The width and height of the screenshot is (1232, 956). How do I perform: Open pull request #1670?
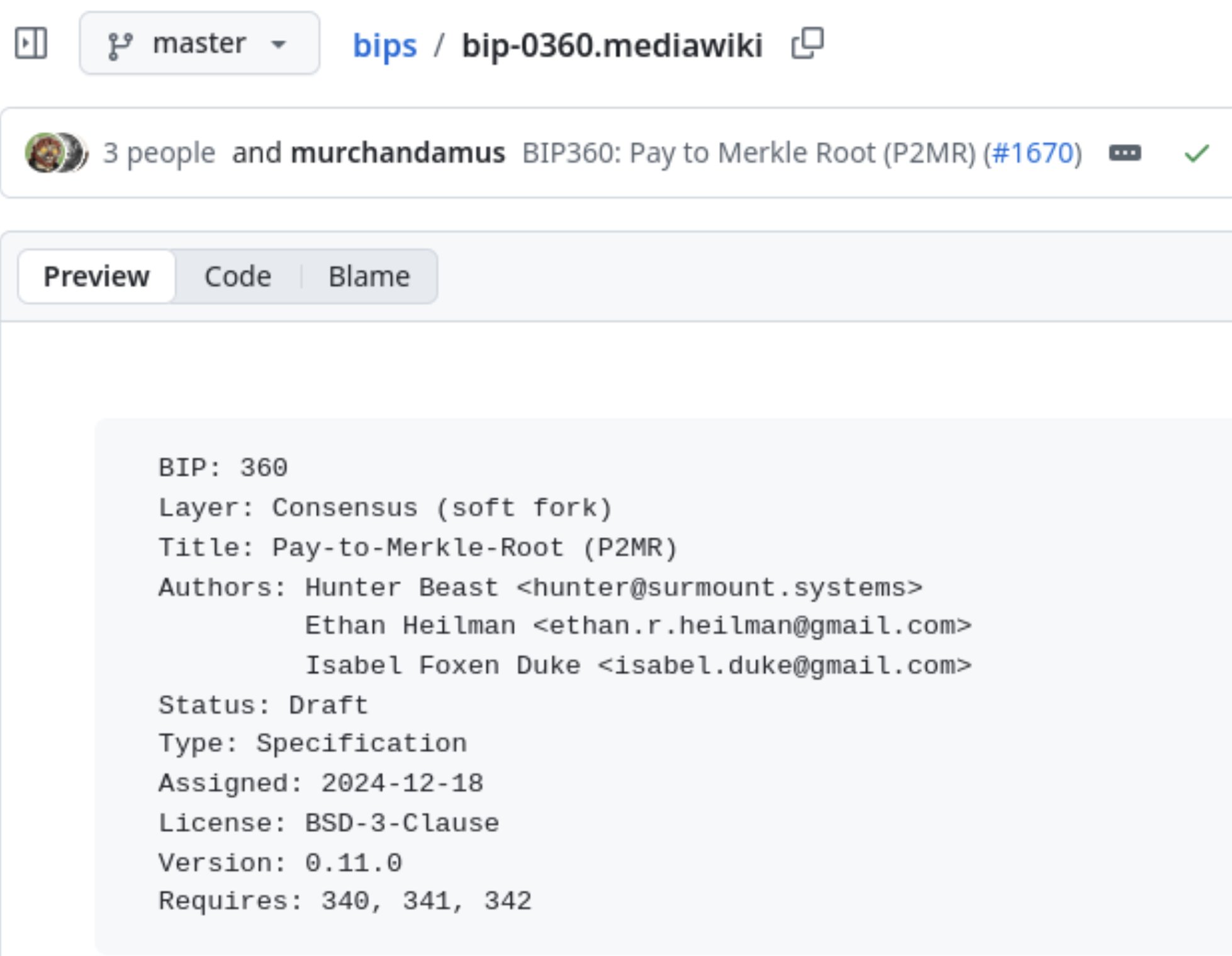click(x=1033, y=153)
